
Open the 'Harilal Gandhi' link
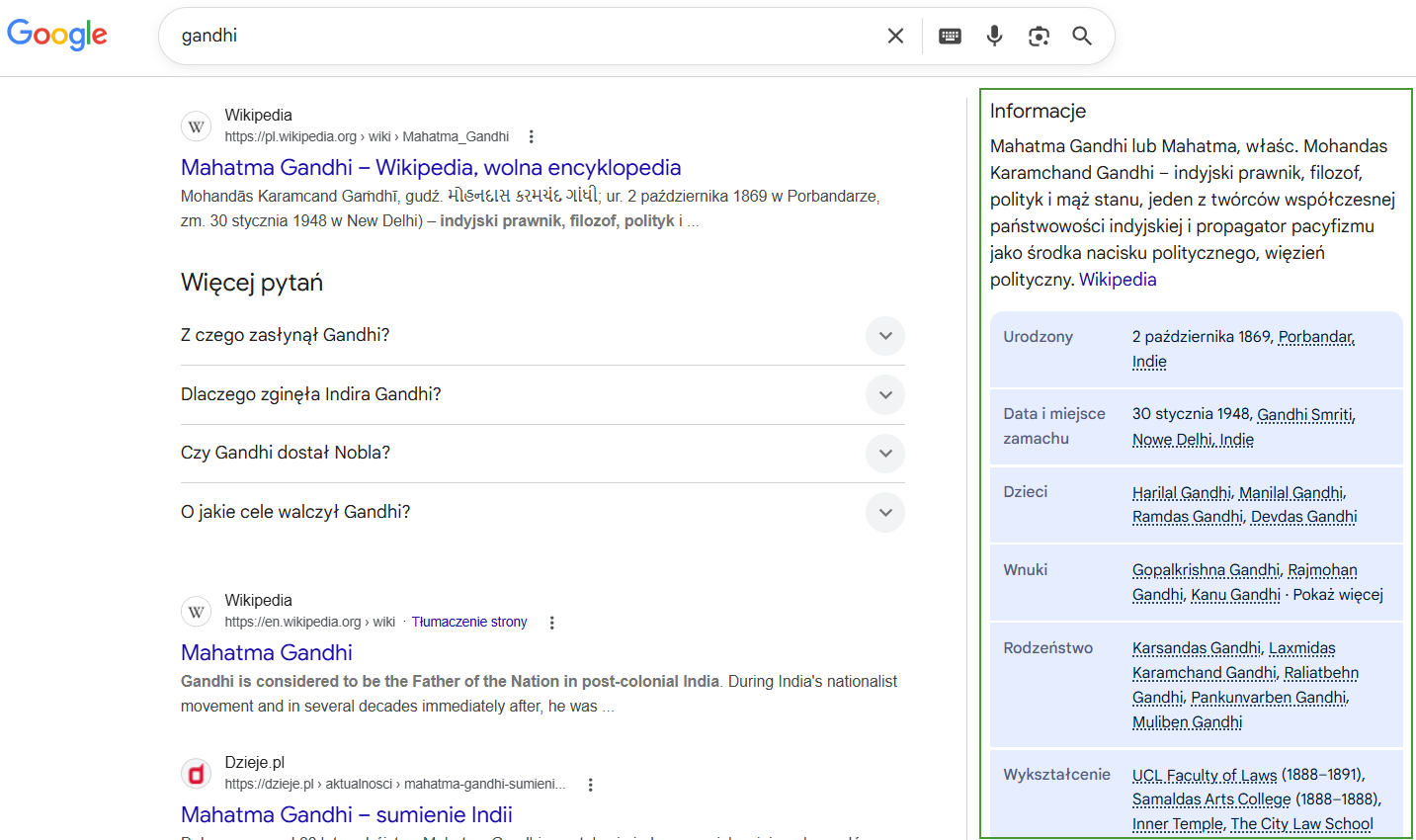(x=1182, y=492)
